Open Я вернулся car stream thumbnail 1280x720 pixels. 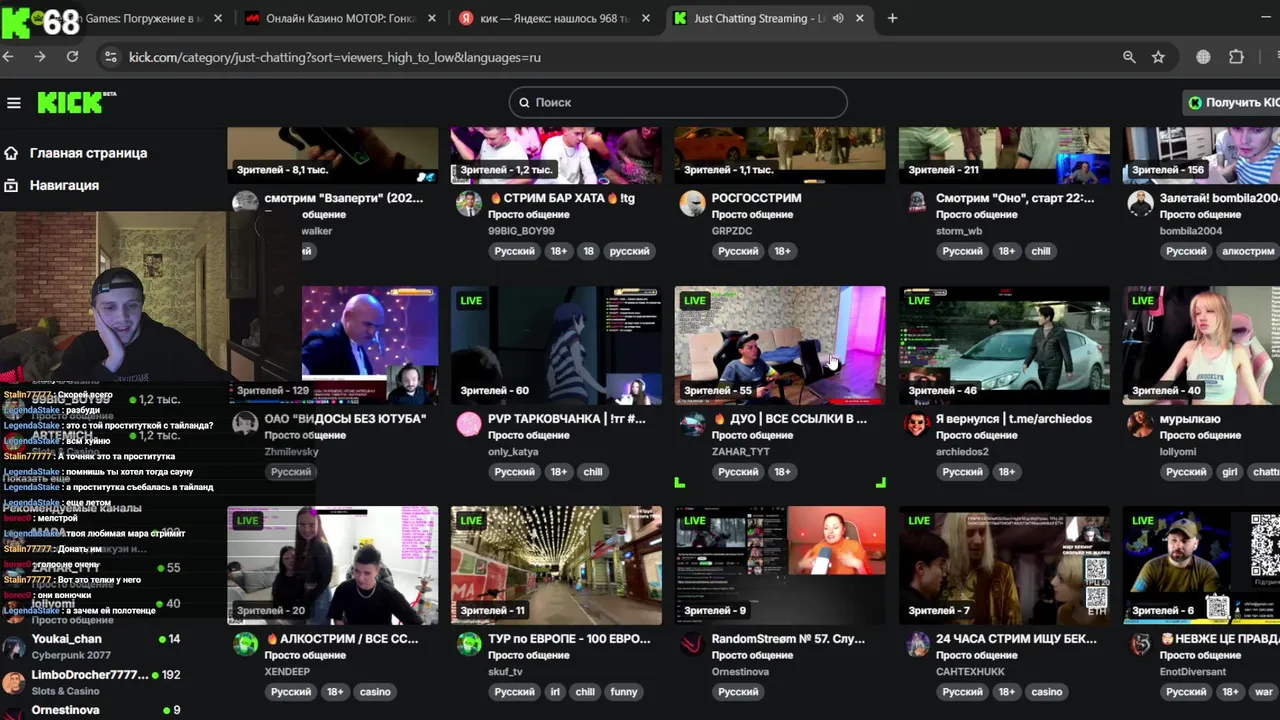(1004, 345)
